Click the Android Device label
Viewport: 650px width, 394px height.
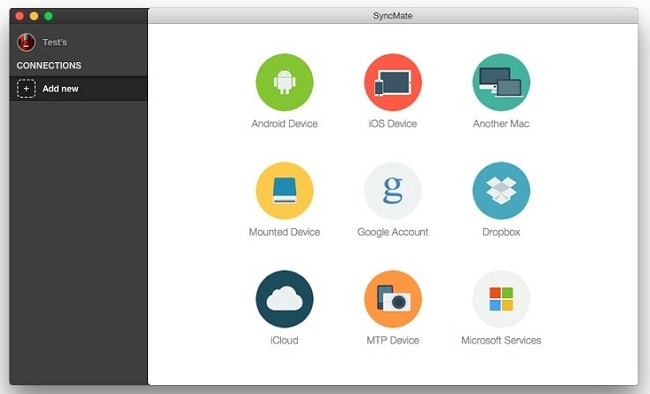tap(284, 124)
